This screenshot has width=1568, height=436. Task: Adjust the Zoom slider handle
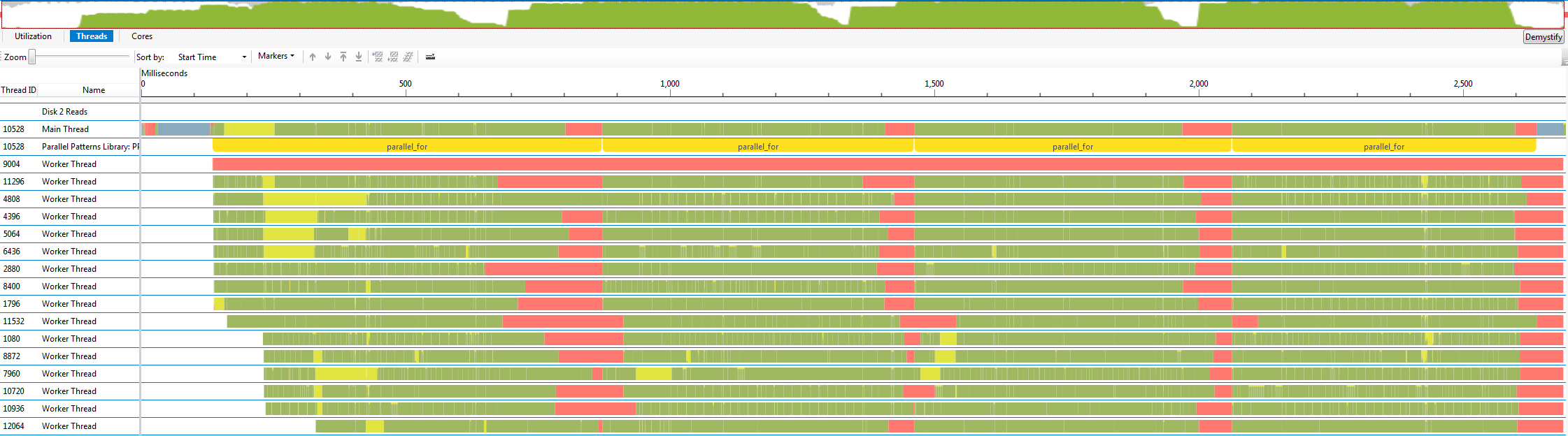31,57
